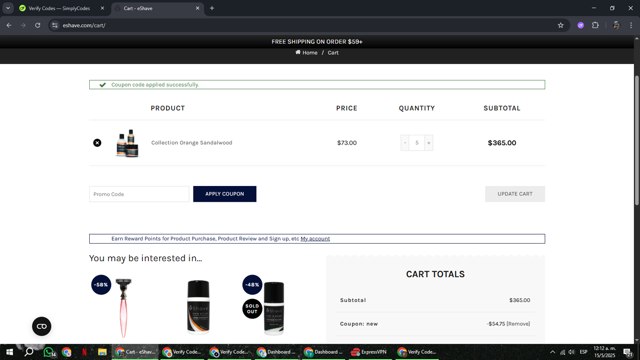640x360 pixels.
Task: Open the Collection Orange Sandalwood product thumbnail
Action: click(127, 143)
